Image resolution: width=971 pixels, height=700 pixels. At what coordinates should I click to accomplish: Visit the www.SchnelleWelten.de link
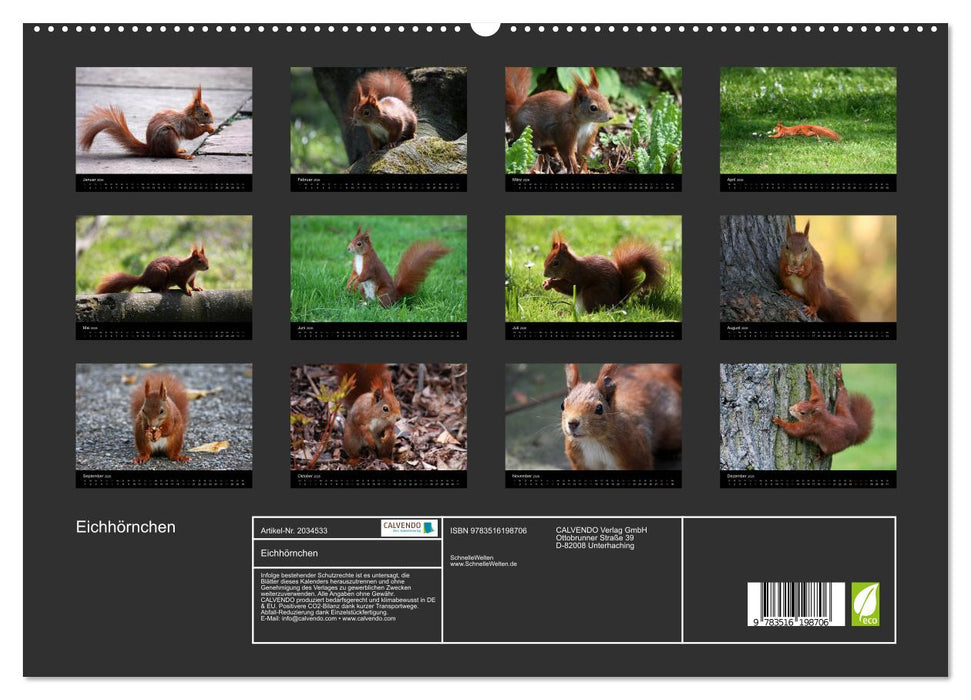(x=485, y=562)
